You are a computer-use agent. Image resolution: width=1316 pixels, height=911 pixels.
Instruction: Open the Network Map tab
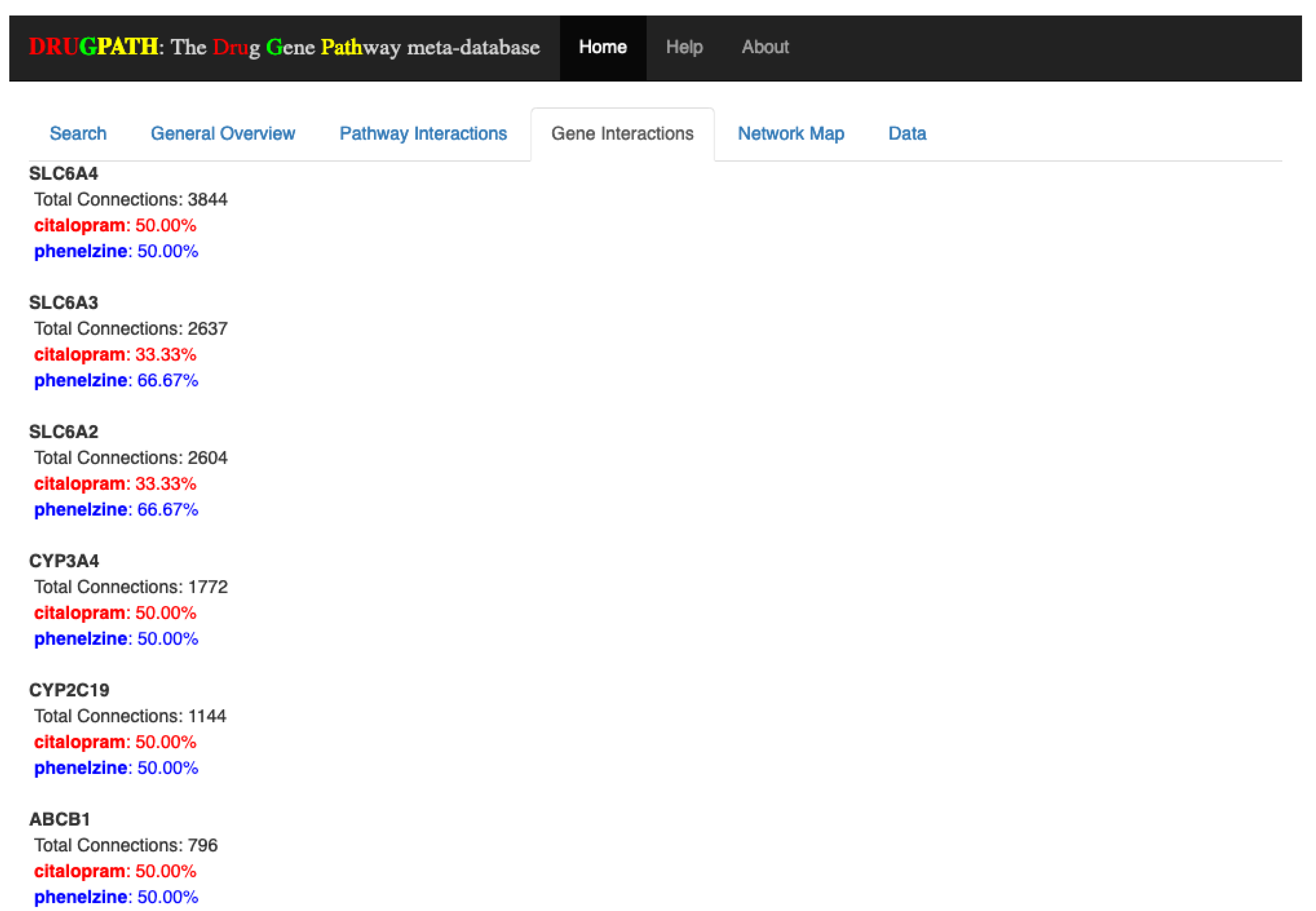coord(790,134)
